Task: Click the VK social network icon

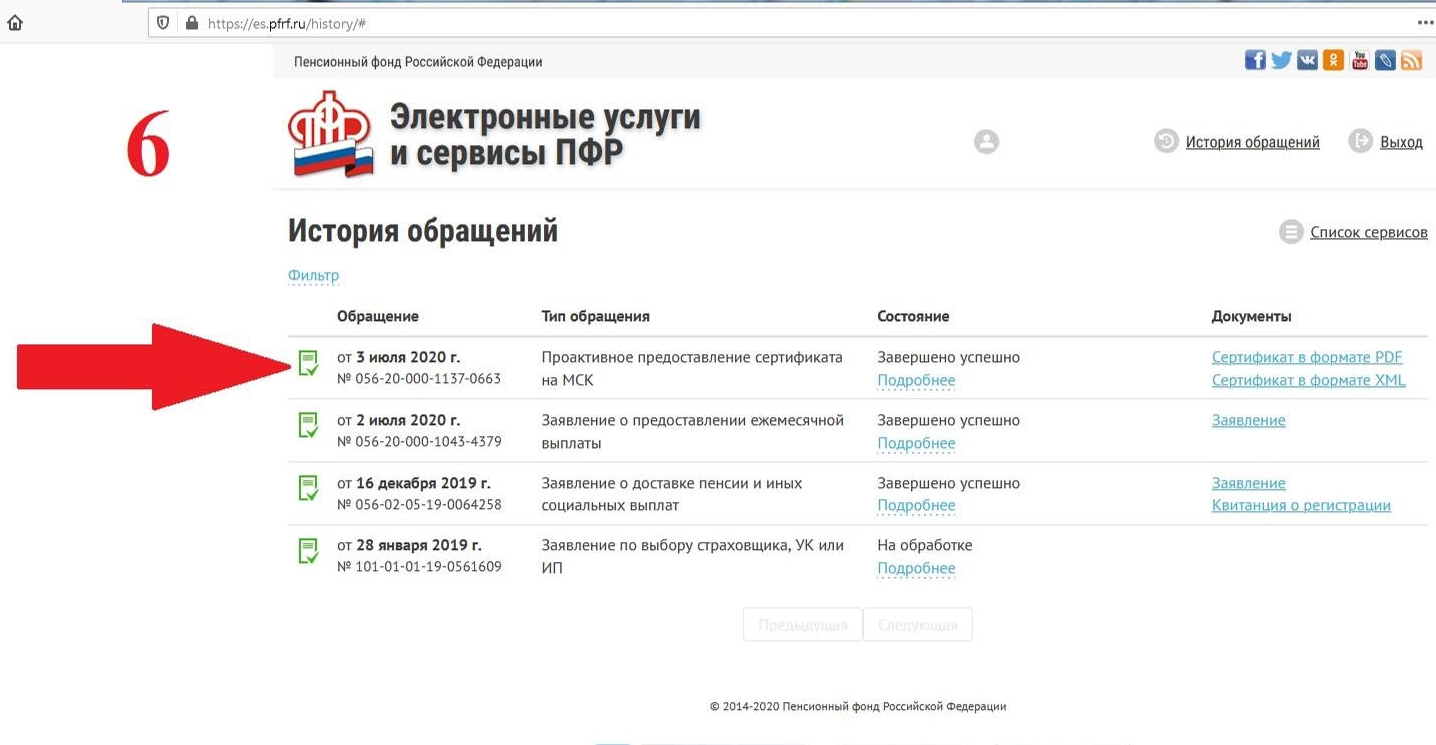Action: click(1307, 60)
